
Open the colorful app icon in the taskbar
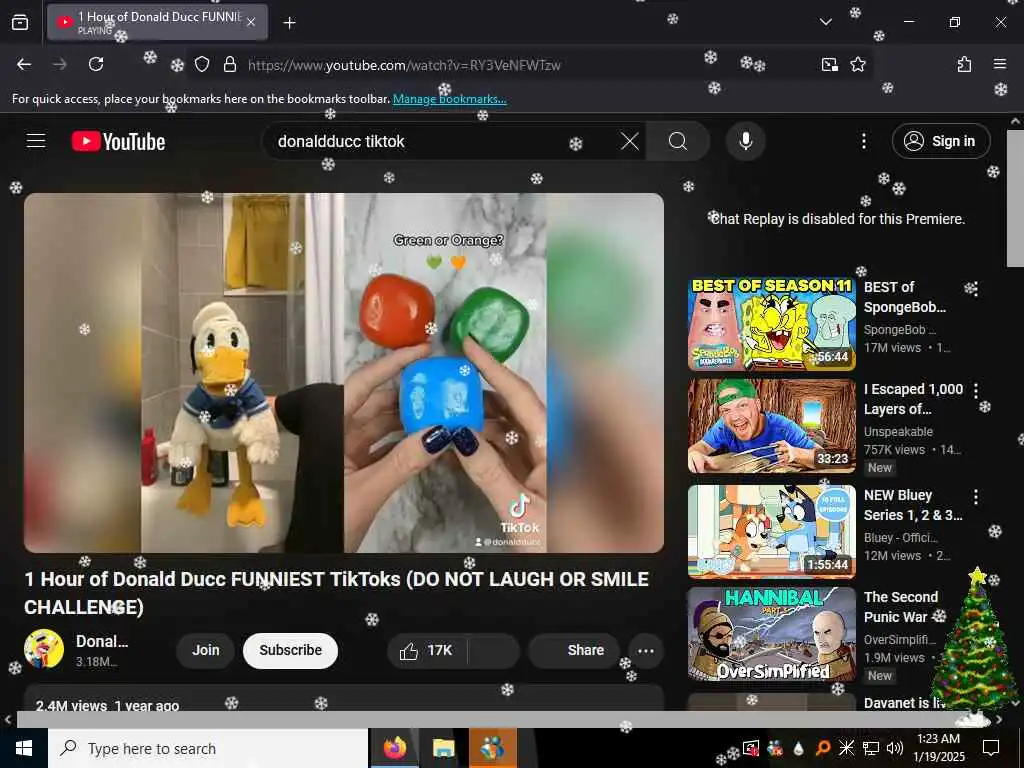[x=492, y=748]
